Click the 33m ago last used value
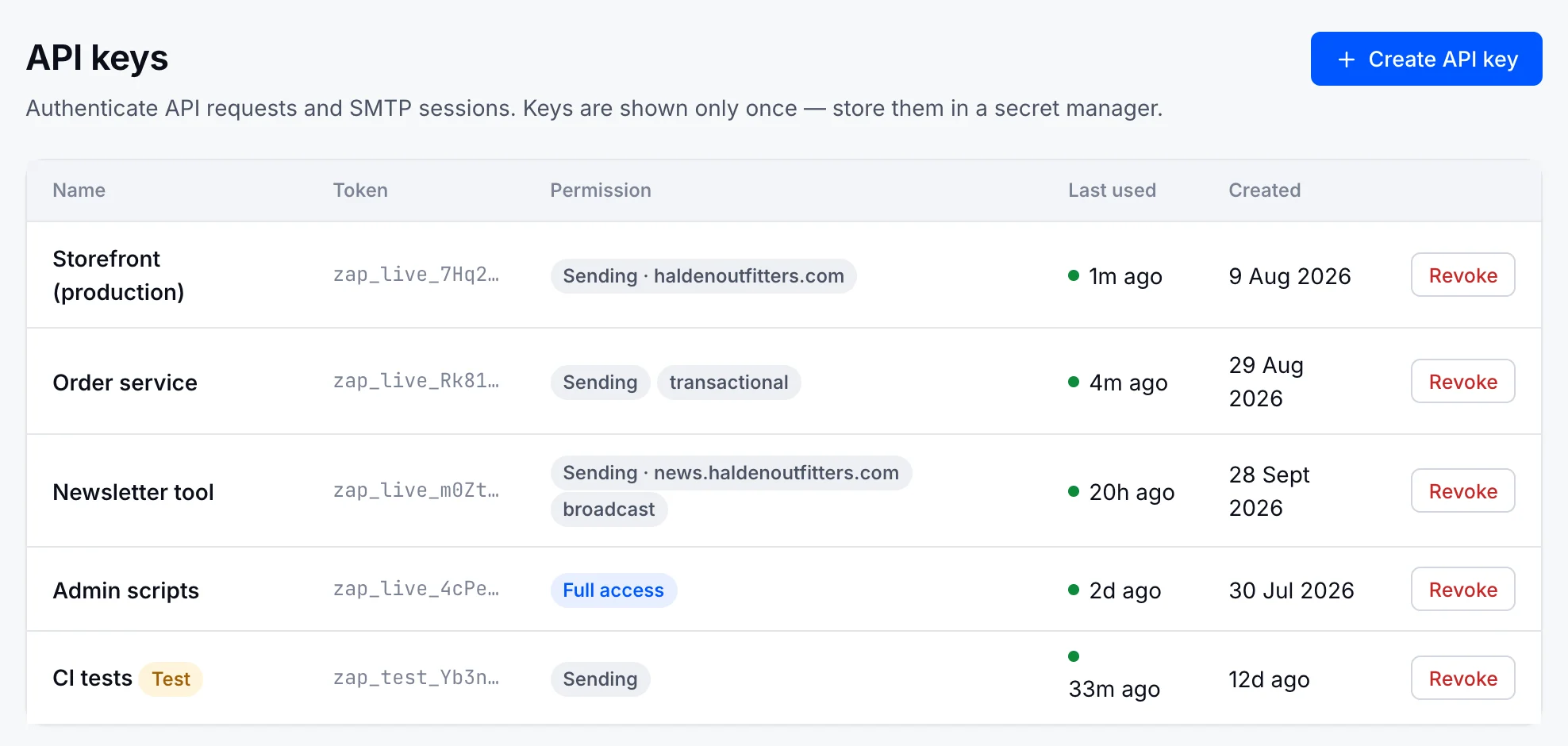 pos(1114,689)
